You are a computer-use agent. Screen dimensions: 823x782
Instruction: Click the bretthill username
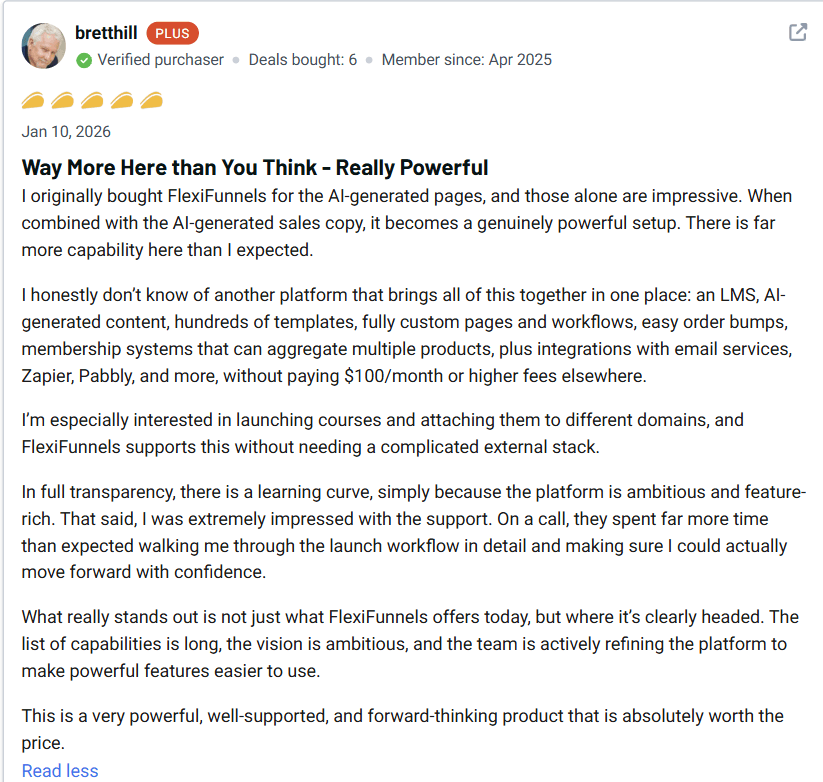coord(107,33)
